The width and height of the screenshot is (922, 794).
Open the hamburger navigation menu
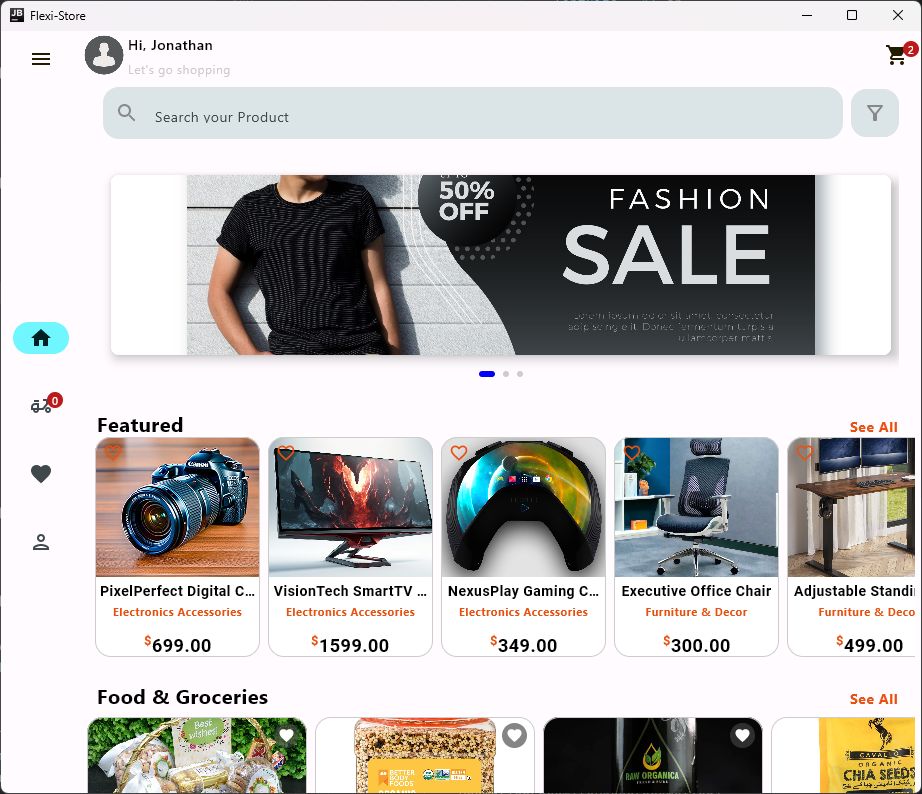(x=41, y=59)
